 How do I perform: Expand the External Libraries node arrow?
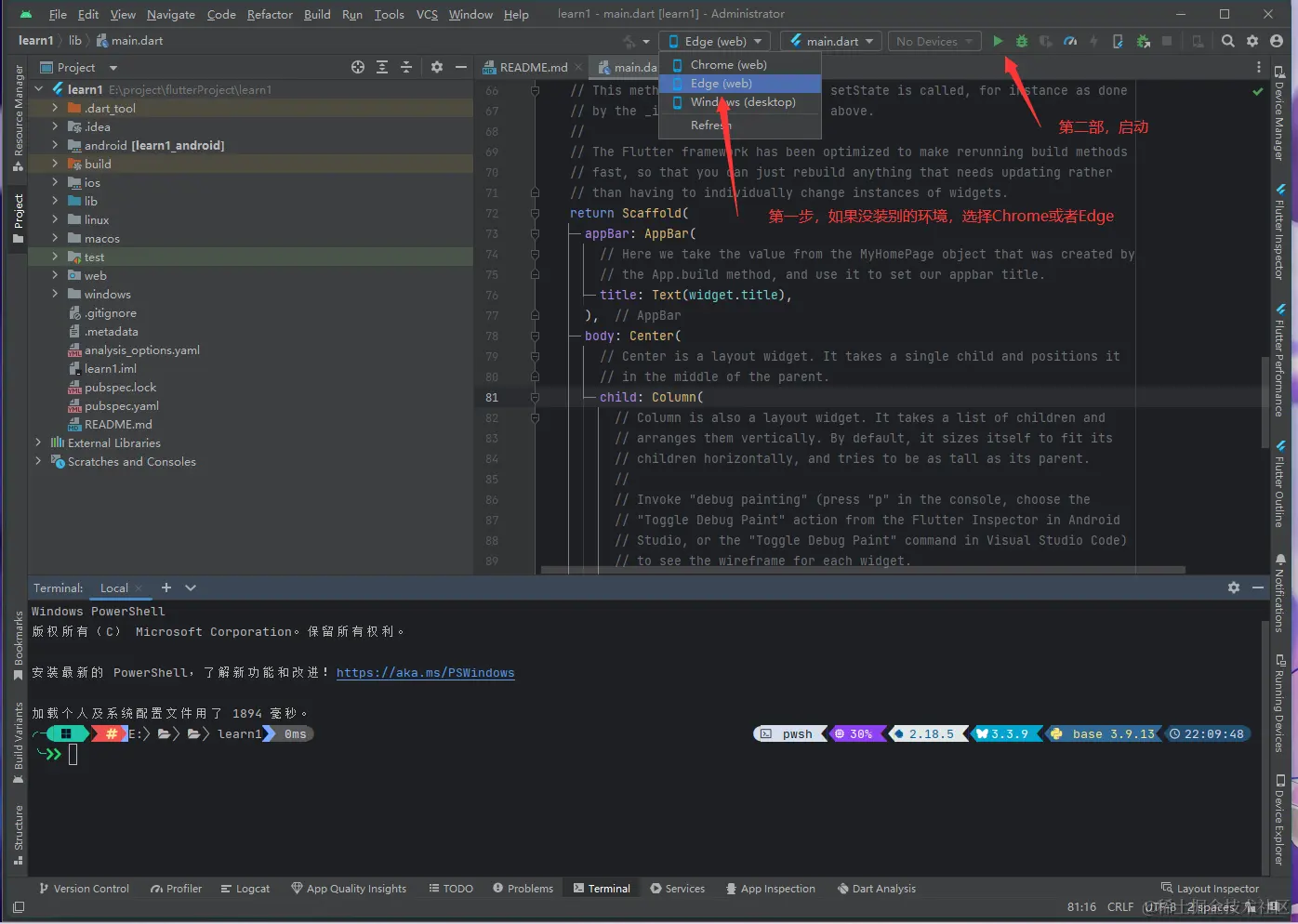click(38, 442)
